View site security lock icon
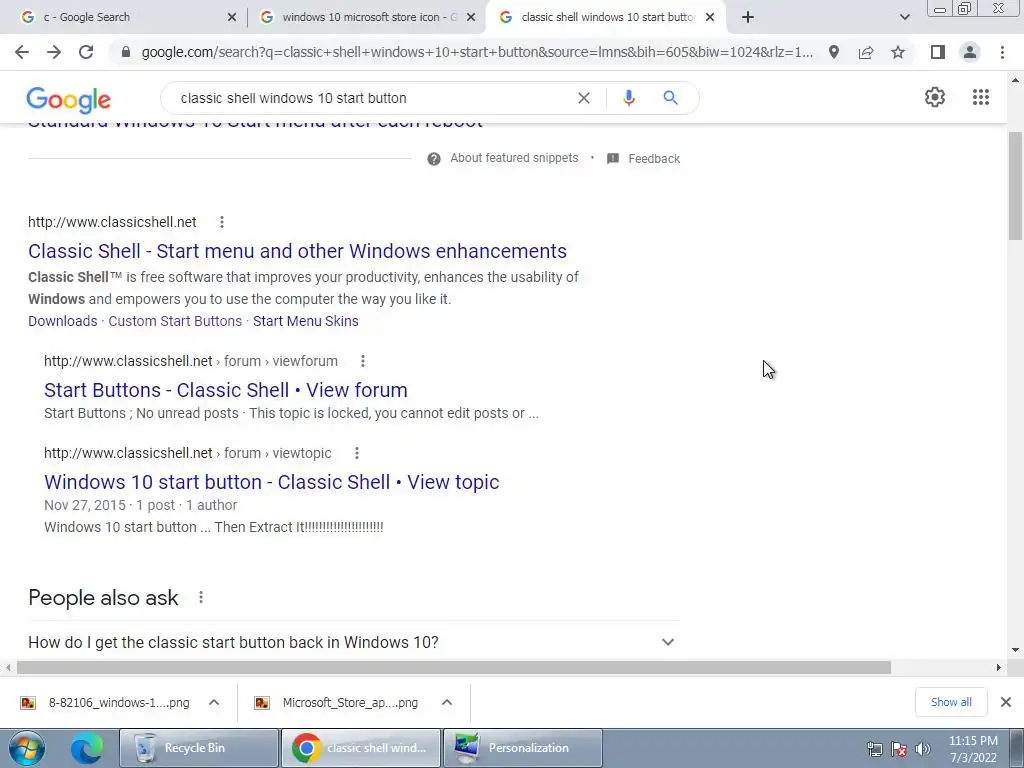Viewport: 1024px width, 768px height. pyautogui.click(x=126, y=52)
